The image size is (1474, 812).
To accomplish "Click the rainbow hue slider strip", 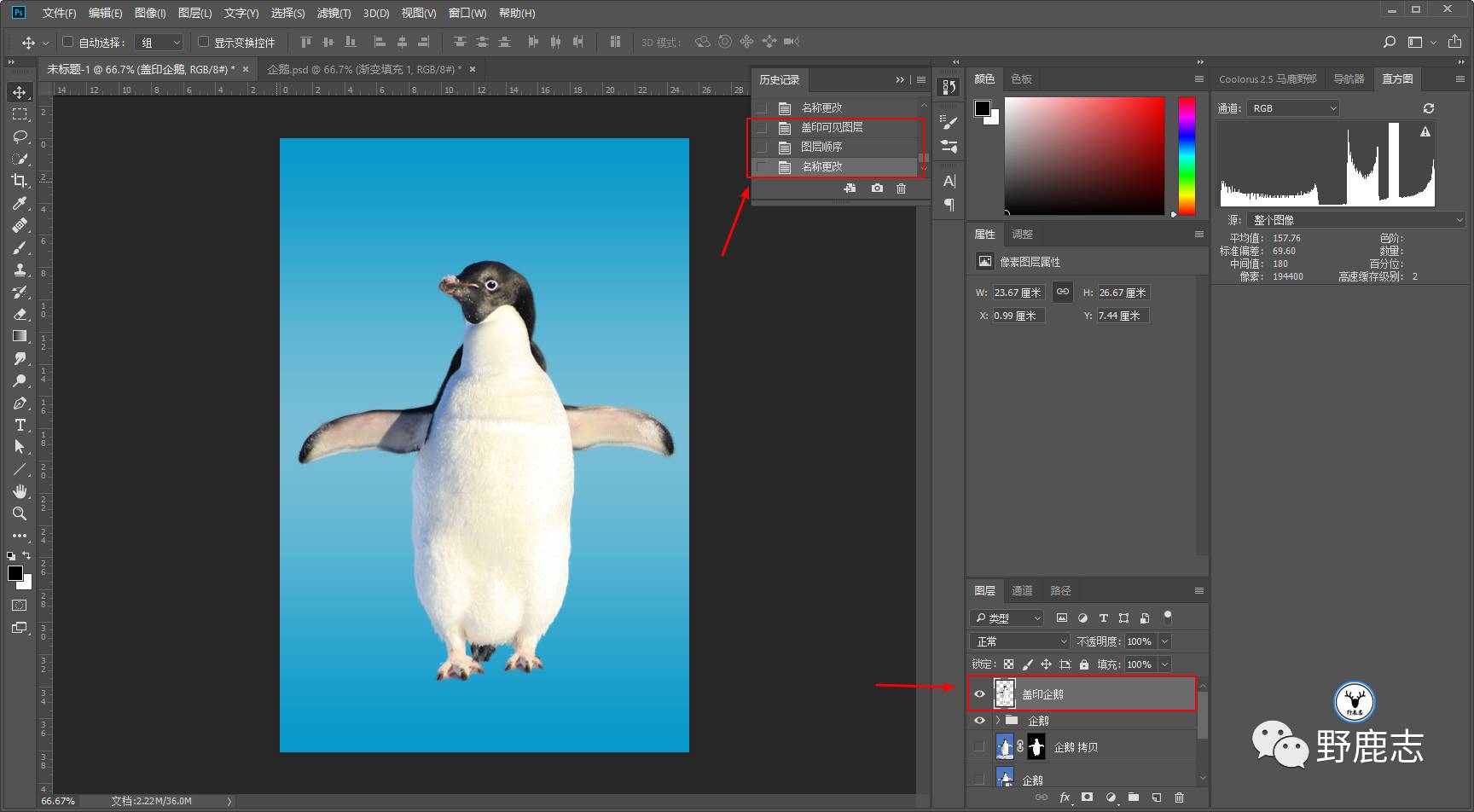I will 1187,155.
